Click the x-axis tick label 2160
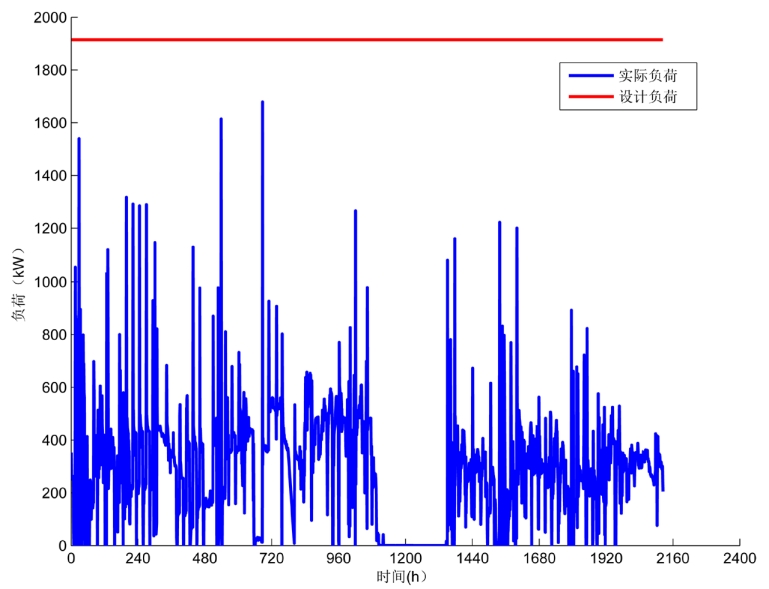The image size is (769, 589). (673, 559)
